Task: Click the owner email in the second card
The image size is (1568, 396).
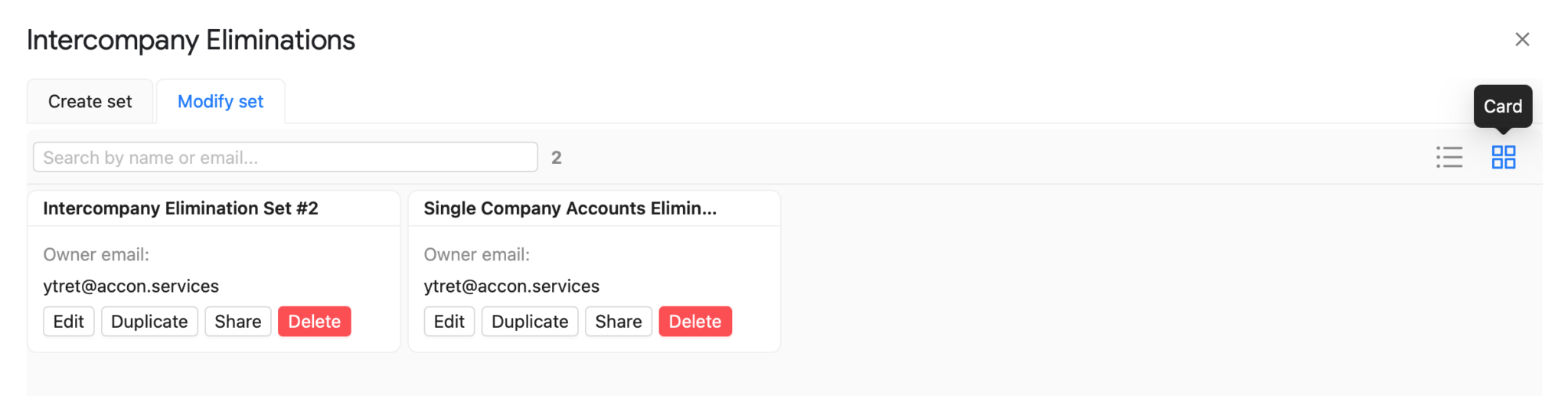Action: click(x=511, y=286)
